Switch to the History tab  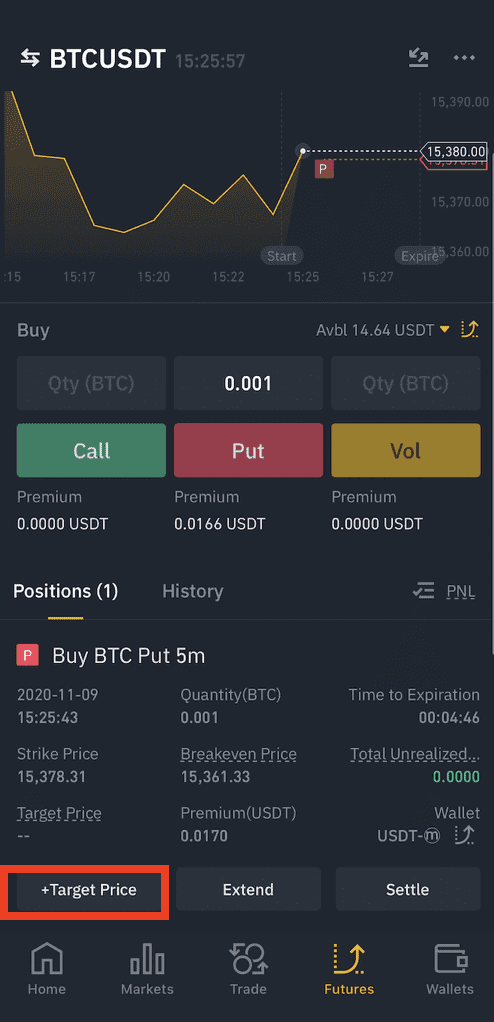pos(192,591)
